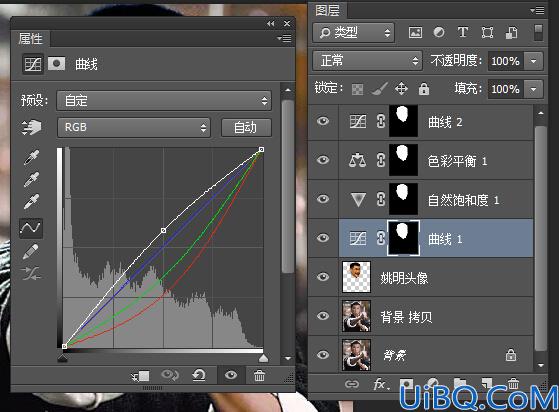Delete the curves adjustment via trash icon

259,375
